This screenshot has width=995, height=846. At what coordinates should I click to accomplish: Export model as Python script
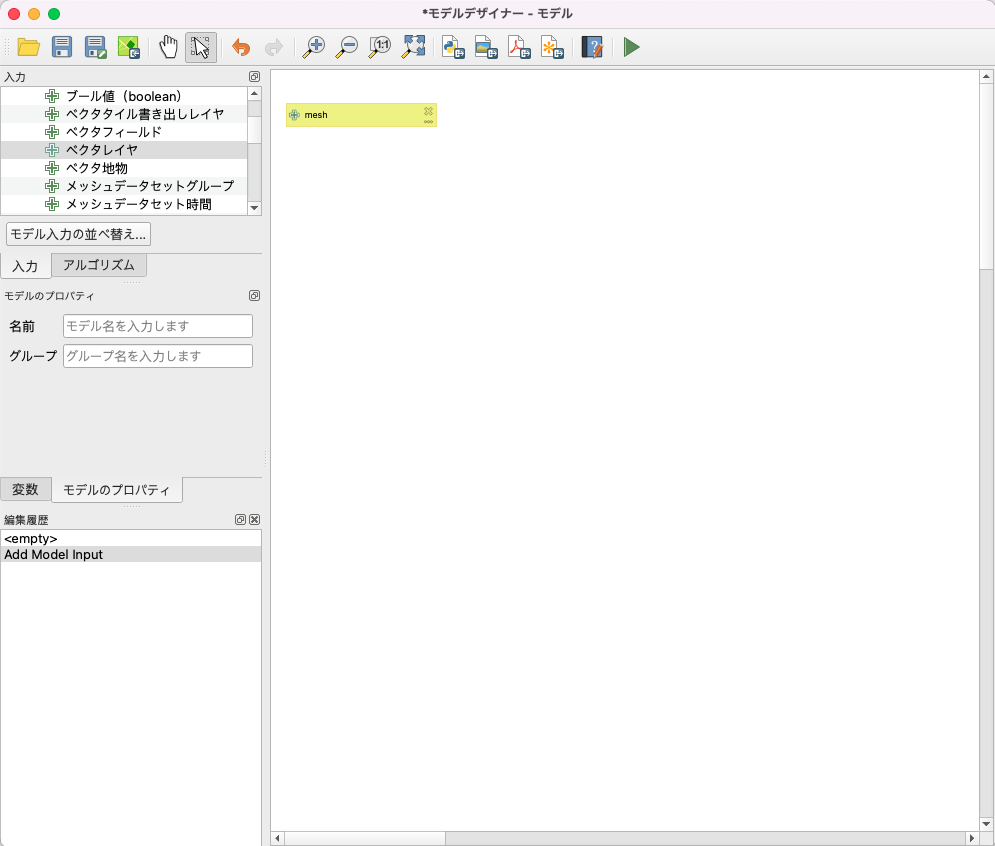tap(453, 47)
